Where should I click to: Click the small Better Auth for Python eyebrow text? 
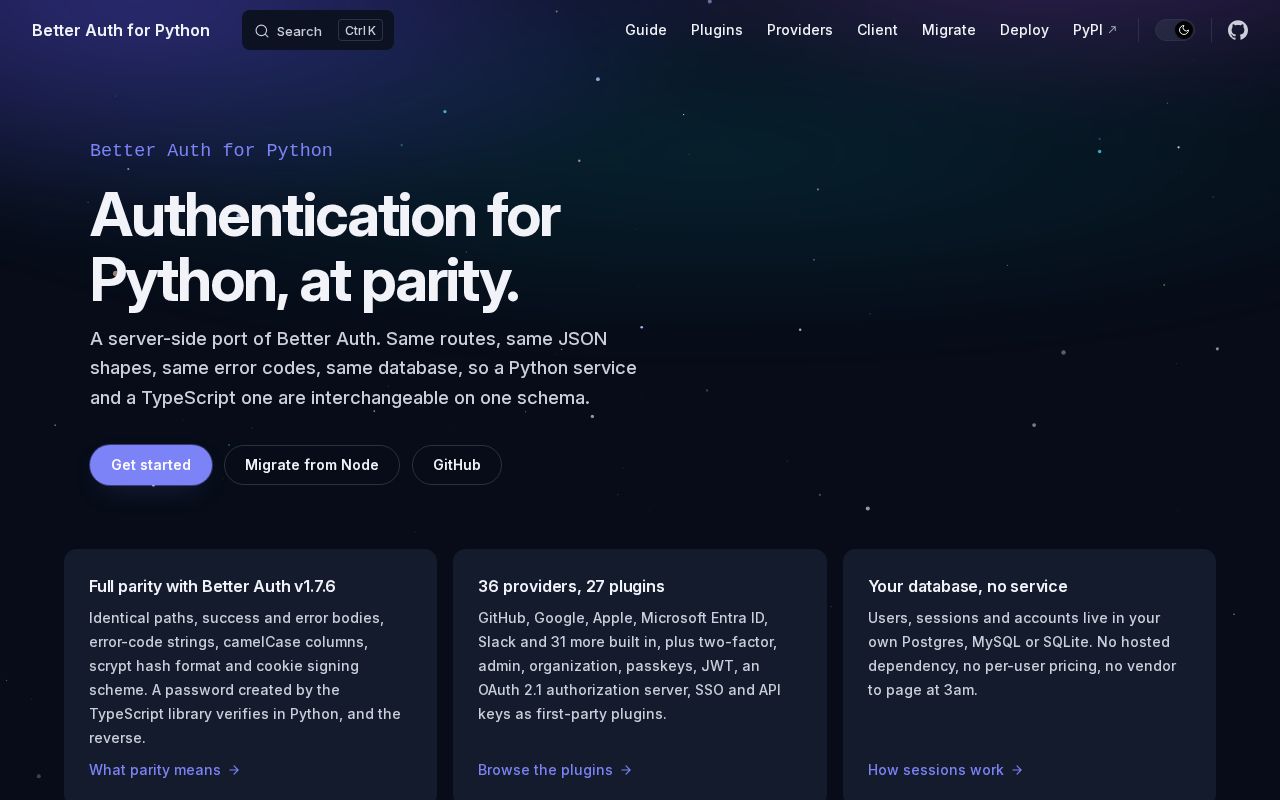pyautogui.click(x=211, y=150)
